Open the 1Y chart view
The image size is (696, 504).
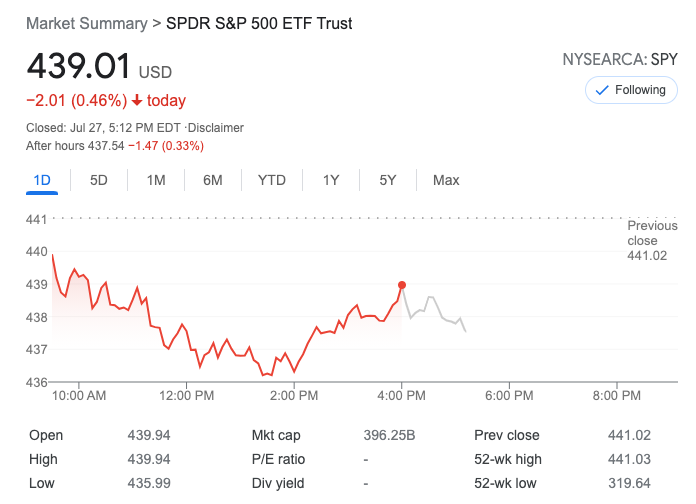331,180
